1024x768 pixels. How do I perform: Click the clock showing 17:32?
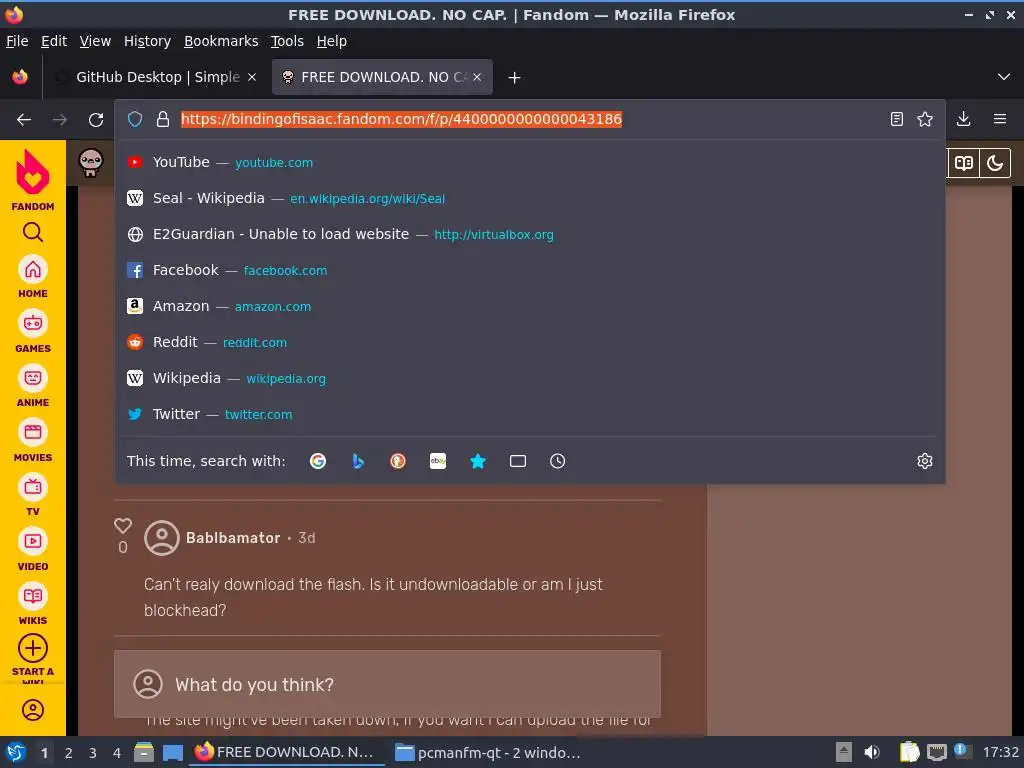coord(1000,753)
